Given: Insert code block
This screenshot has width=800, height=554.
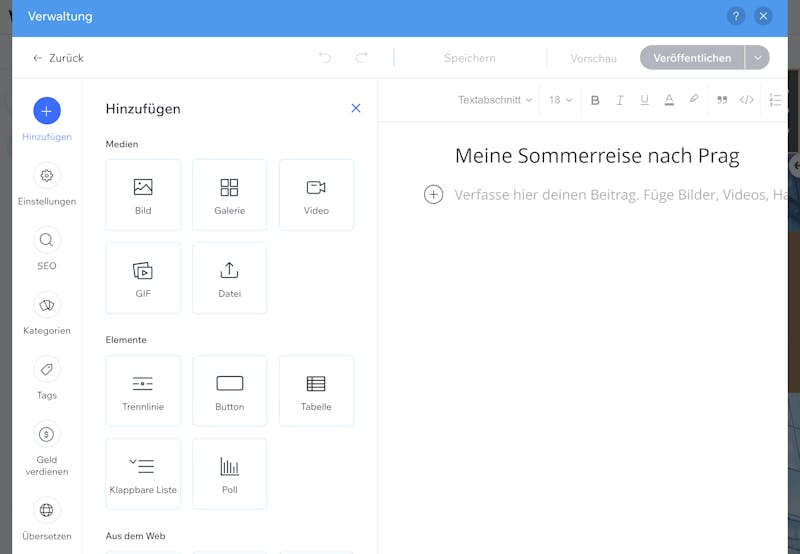Looking at the screenshot, I should 746,99.
